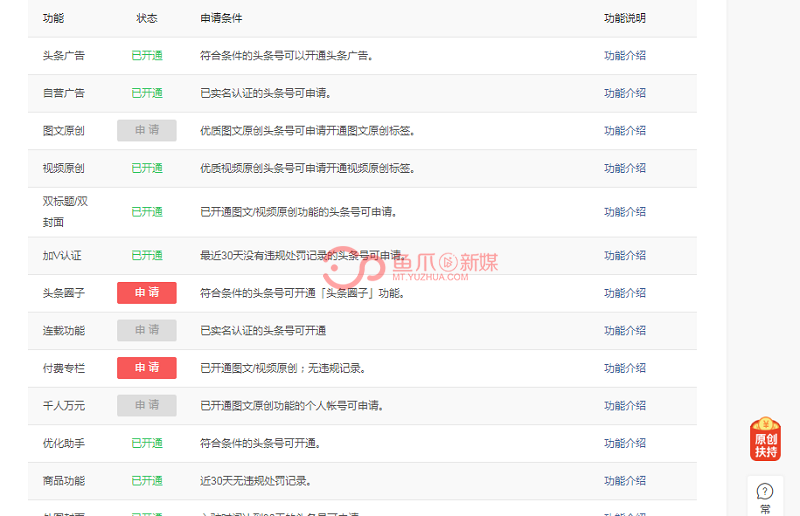800x516 pixels.
Task: Click condition text 已开通图文/视频原创；无违规记录
Action: [283, 368]
